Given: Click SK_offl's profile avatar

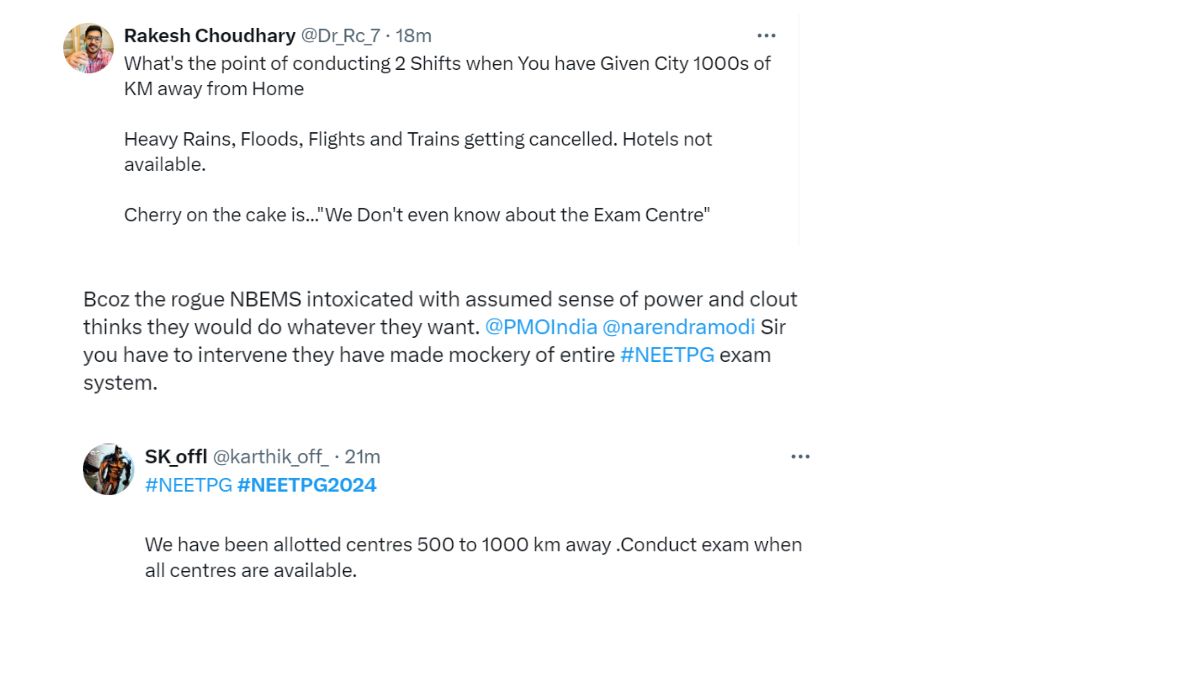Looking at the screenshot, I should point(108,469).
